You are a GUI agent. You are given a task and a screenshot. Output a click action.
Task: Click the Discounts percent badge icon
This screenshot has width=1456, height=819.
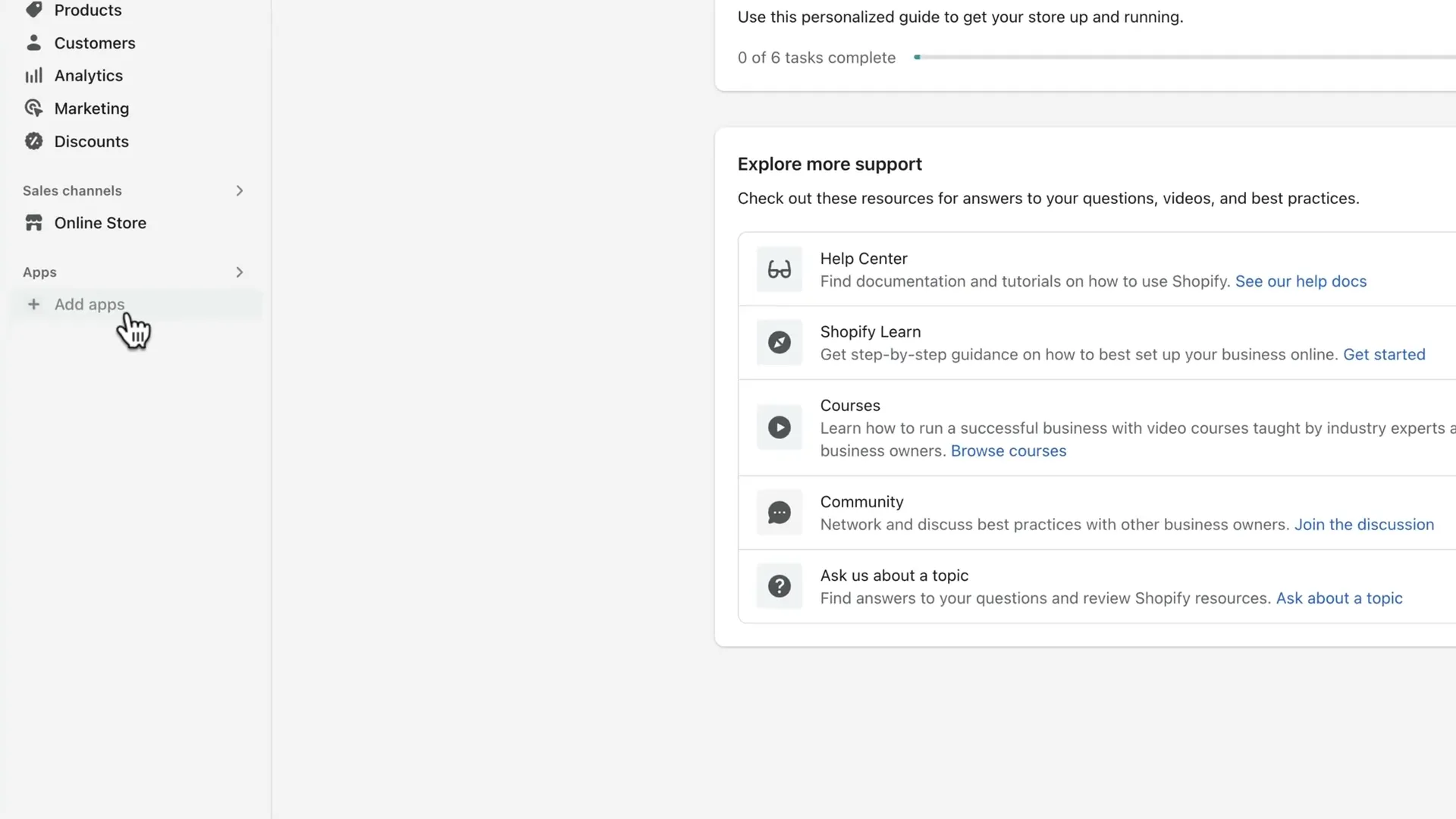click(33, 141)
